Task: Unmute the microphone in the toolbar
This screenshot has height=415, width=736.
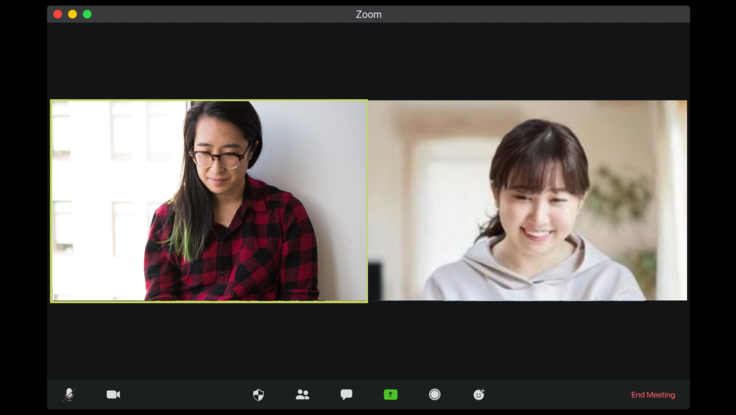Action: point(69,394)
